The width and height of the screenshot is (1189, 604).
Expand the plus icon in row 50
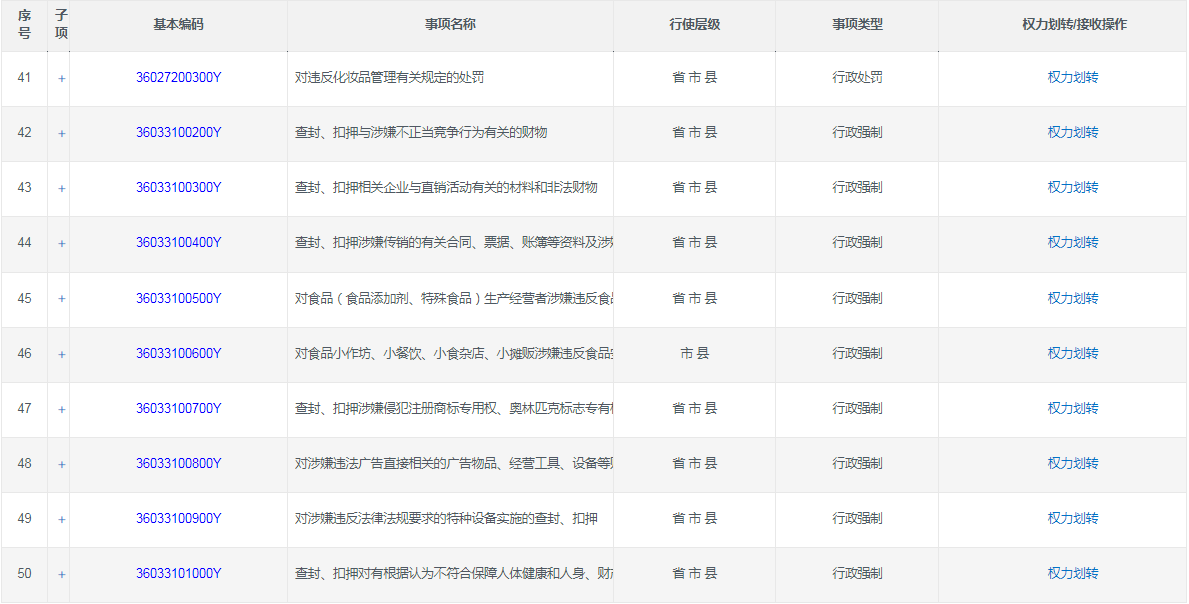click(x=61, y=574)
